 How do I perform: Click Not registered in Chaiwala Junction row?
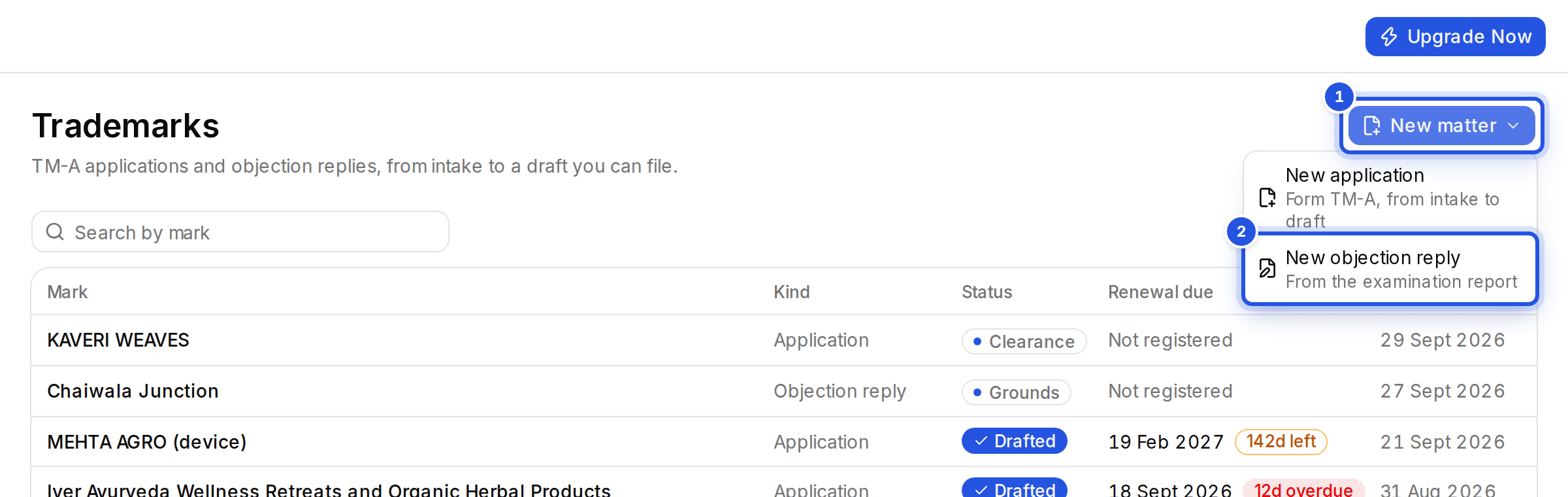coord(1170,391)
